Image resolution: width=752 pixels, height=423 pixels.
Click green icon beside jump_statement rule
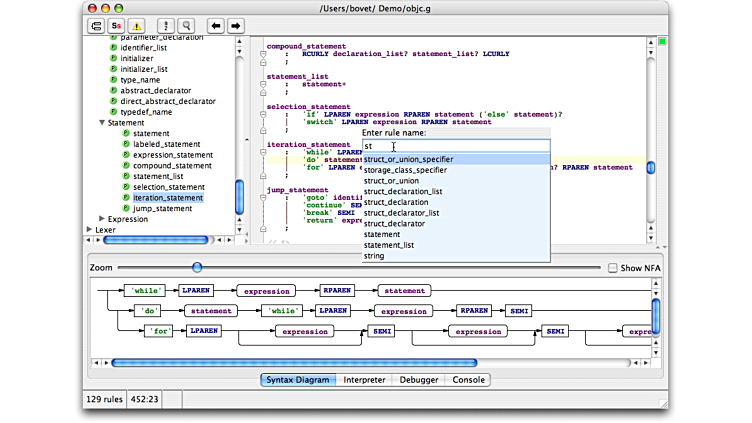pyautogui.click(x=126, y=209)
